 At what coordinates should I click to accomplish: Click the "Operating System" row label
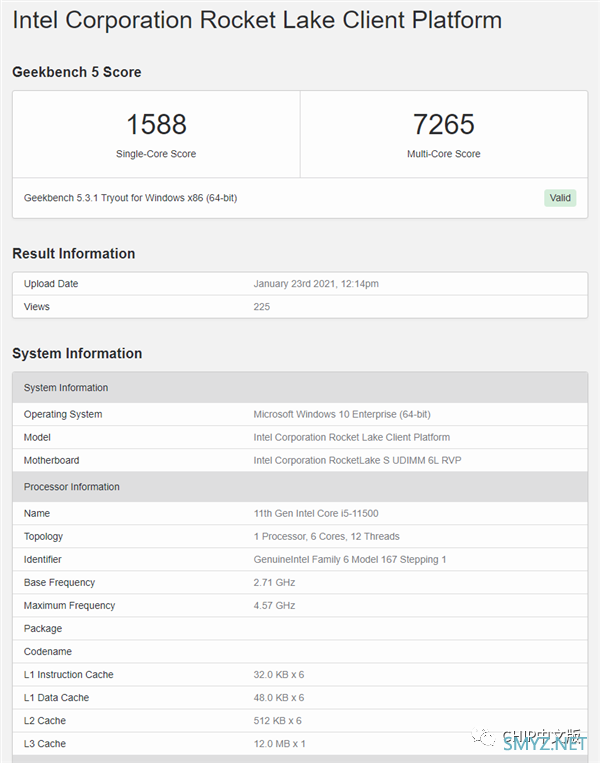click(x=63, y=415)
